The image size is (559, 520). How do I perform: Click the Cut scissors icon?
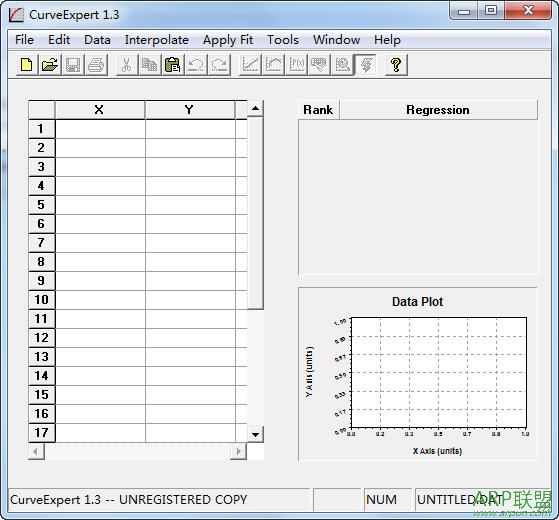[x=127, y=65]
